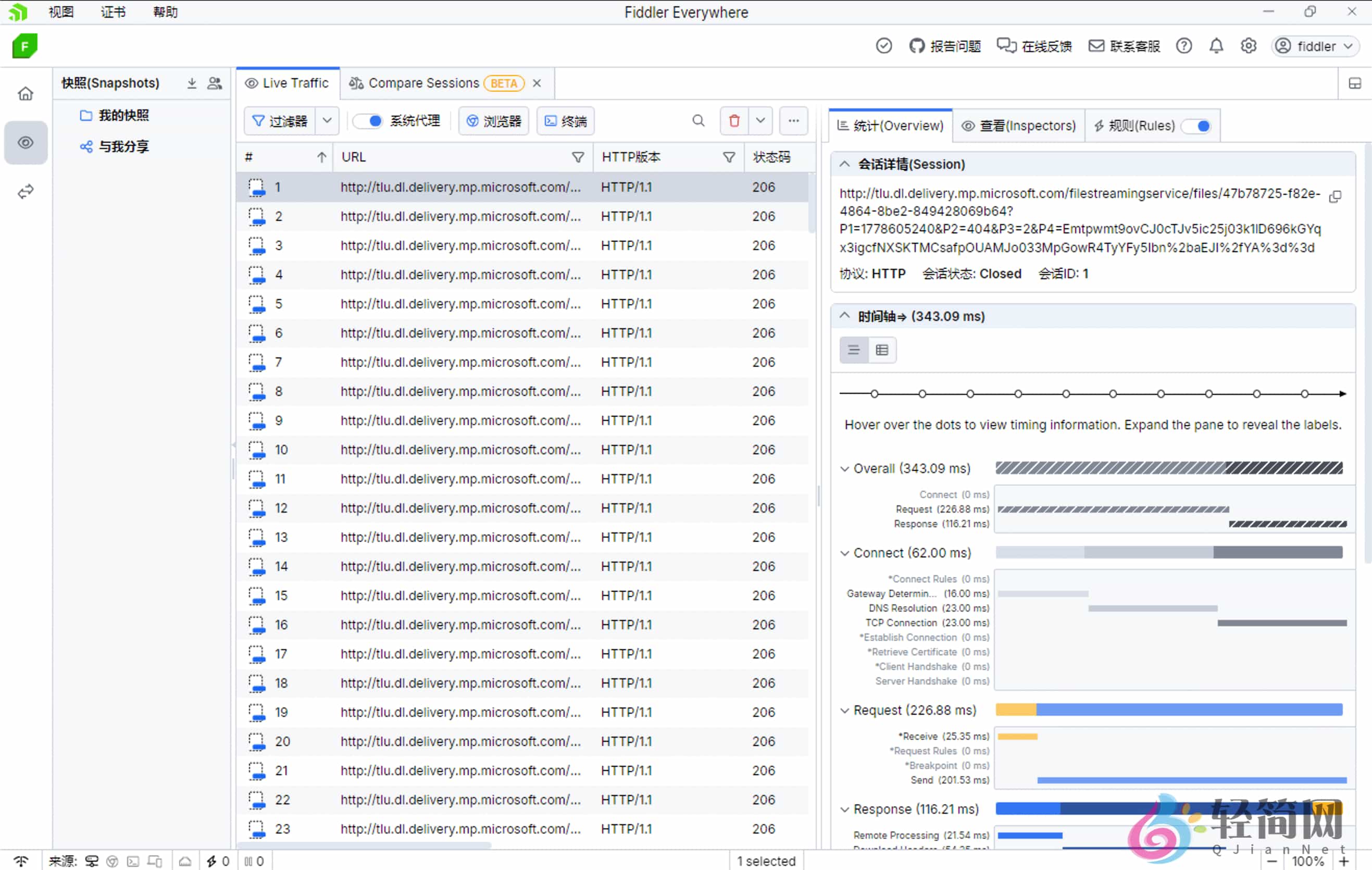The width and height of the screenshot is (1372, 870).
Task: Switch timeline to list view icon
Action: pyautogui.click(x=854, y=350)
